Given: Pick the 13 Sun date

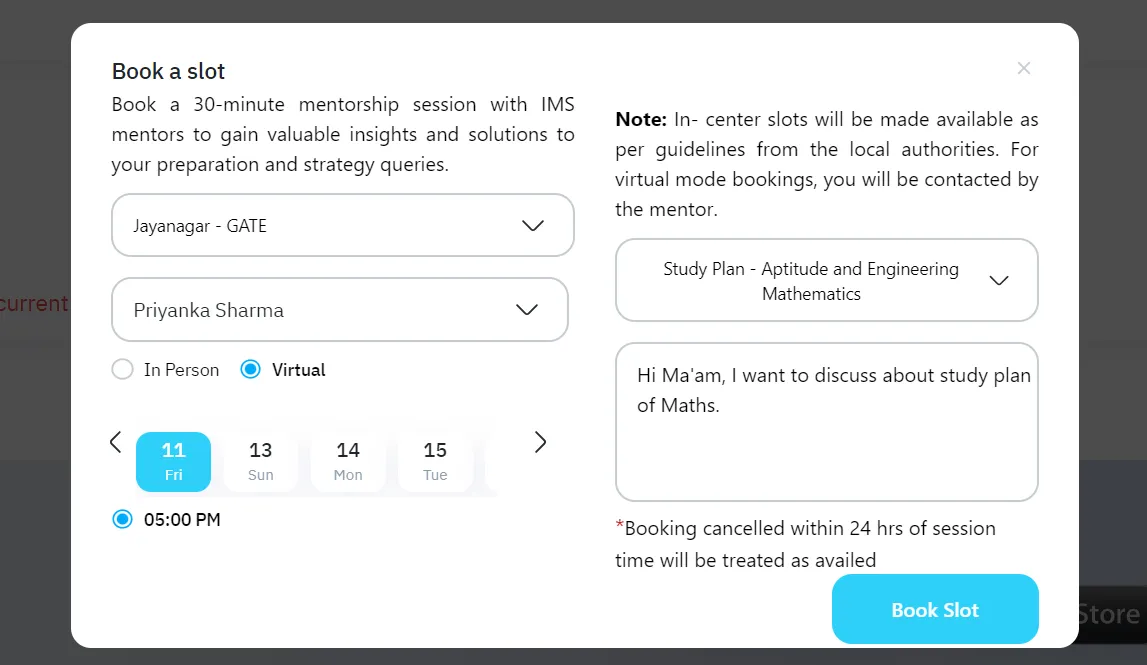Looking at the screenshot, I should tap(260, 461).
